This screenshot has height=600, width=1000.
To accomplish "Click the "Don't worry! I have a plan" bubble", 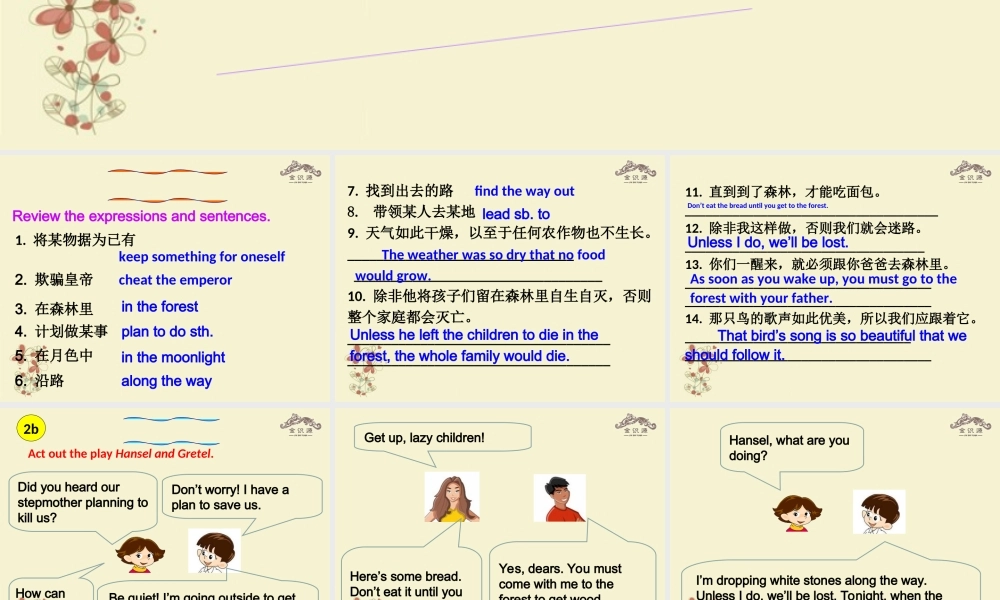I will pos(241,497).
